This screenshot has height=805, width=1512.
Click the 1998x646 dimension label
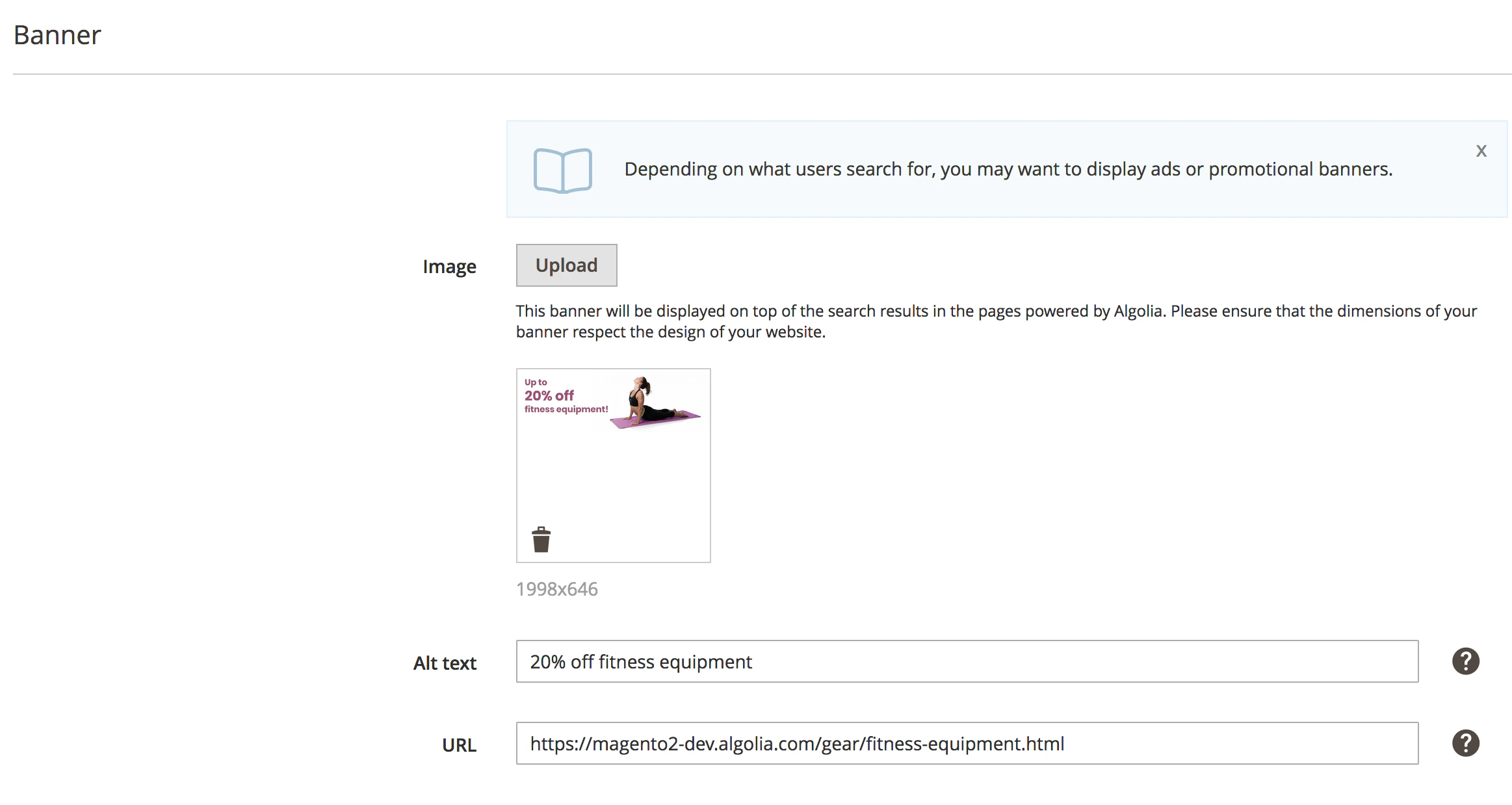(556, 588)
